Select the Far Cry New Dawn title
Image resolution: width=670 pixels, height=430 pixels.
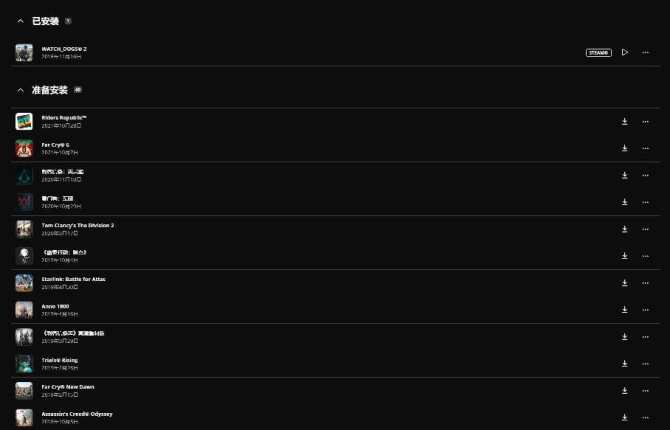click(68, 387)
